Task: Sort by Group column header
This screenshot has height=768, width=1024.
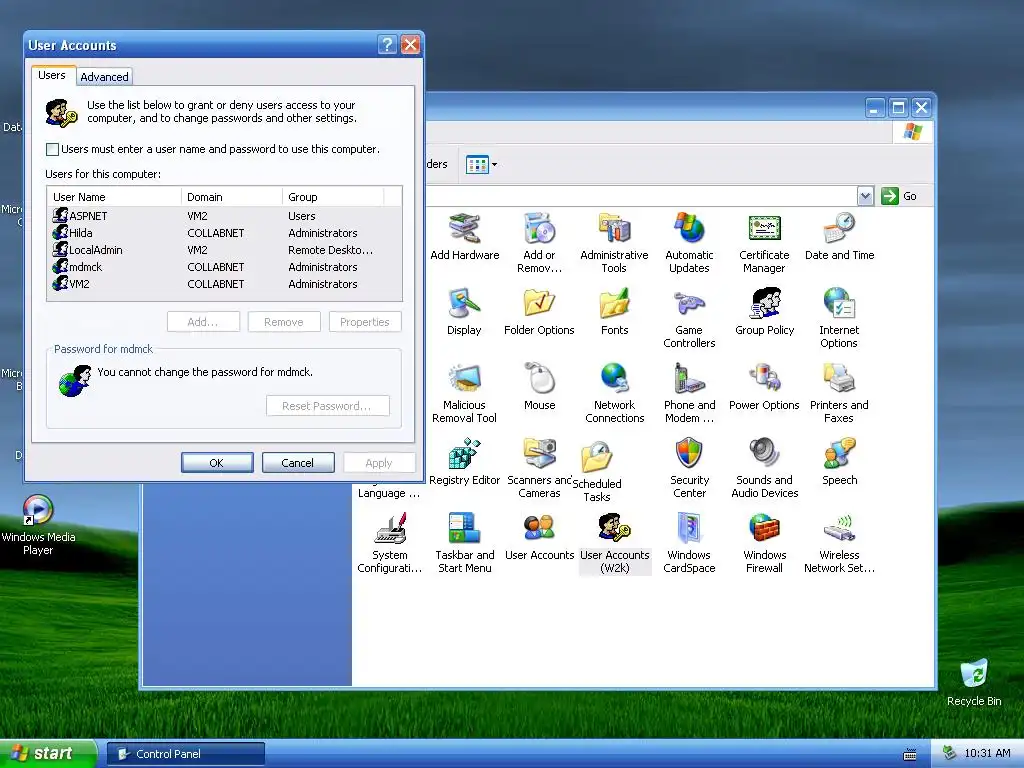Action: (333, 197)
